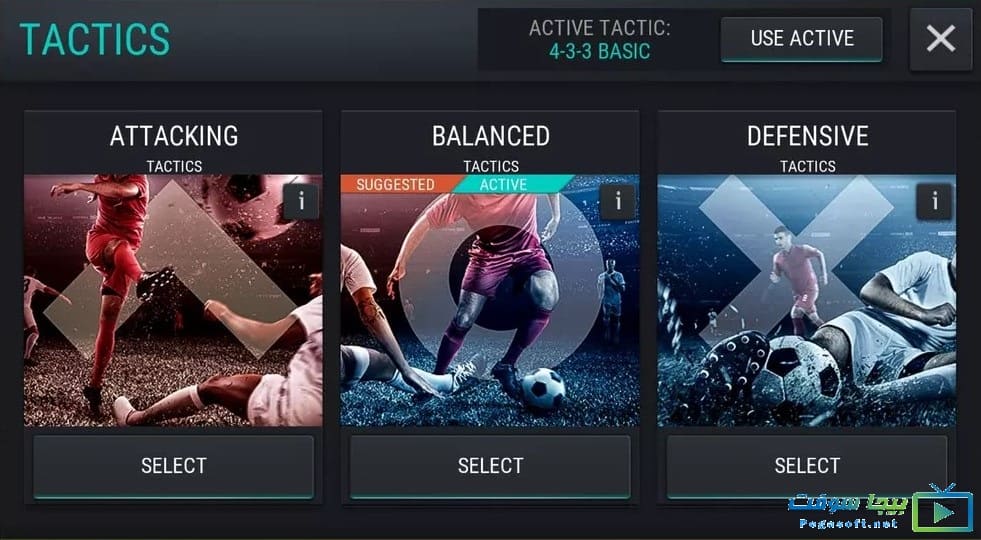
Task: Close the Tactics screen with X
Action: click(940, 39)
